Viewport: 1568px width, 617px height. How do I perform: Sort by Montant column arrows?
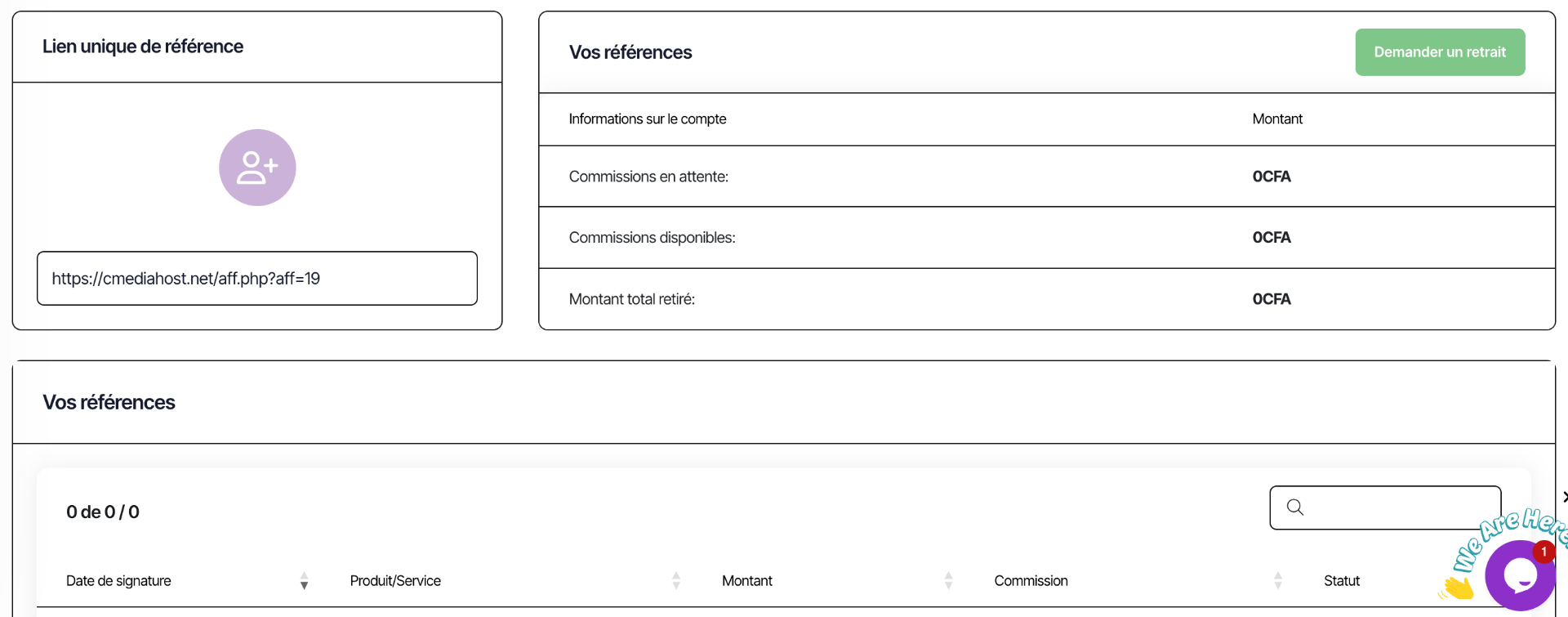tap(948, 581)
